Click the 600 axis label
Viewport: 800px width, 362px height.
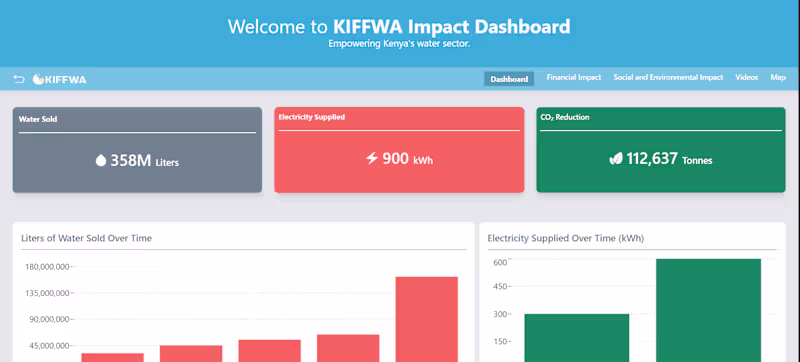click(499, 262)
